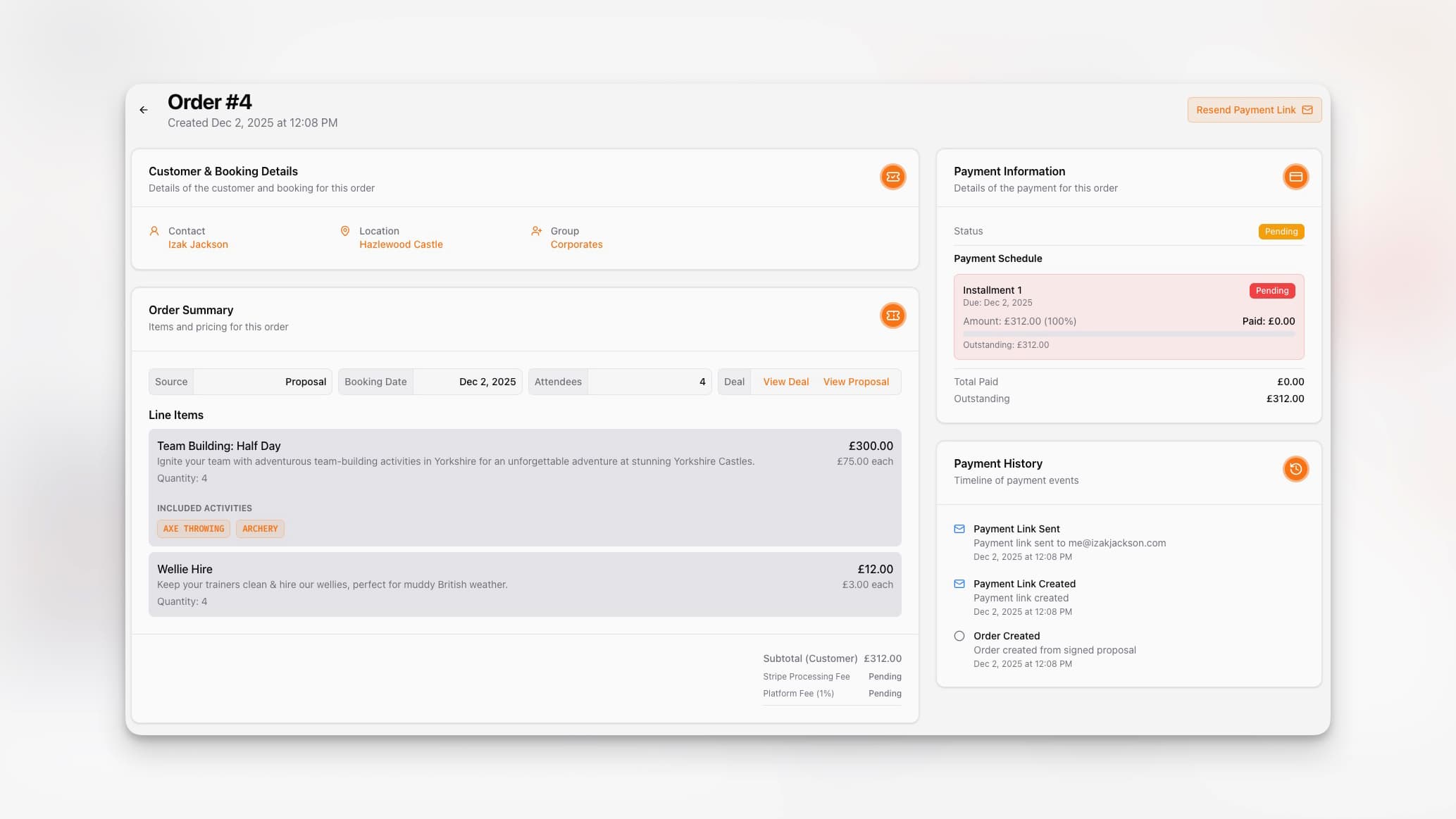This screenshot has height=819, width=1456.
Task: Click the Installment 1 payment progress bar
Action: coord(1128,334)
